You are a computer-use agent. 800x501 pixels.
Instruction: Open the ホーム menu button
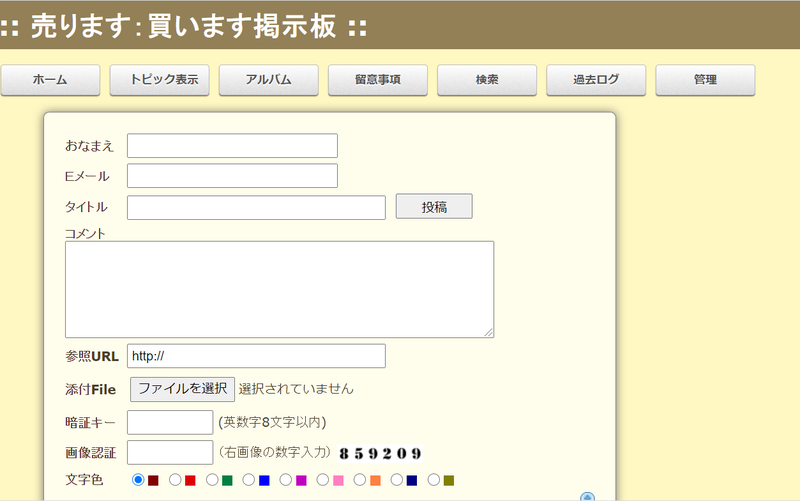pyautogui.click(x=50, y=80)
